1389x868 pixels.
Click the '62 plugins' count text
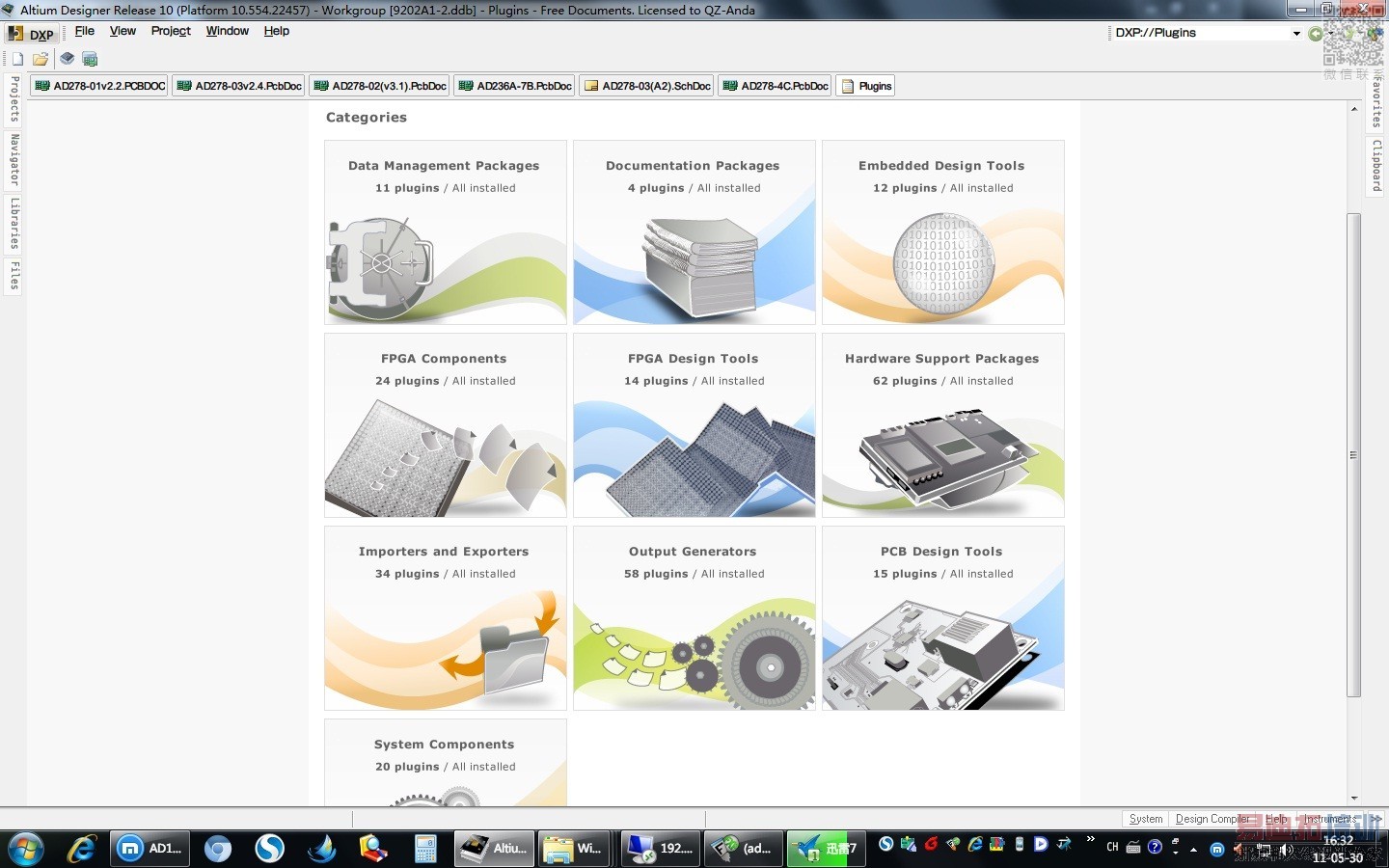click(x=905, y=381)
